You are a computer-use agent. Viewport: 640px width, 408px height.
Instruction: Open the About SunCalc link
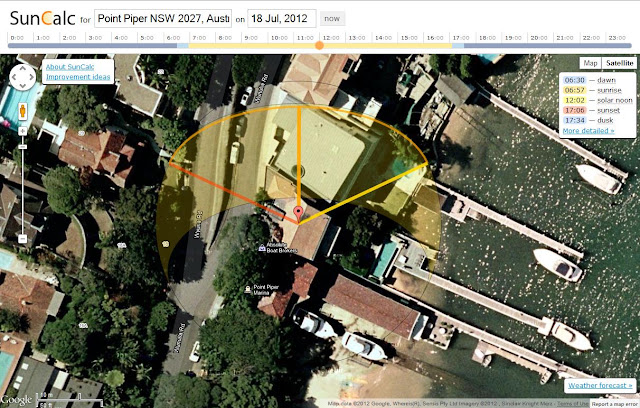pos(70,67)
